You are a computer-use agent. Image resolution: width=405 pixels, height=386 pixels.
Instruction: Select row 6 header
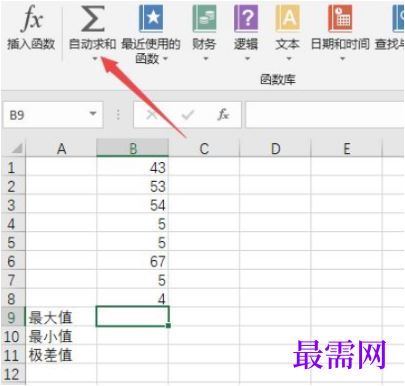(12, 261)
